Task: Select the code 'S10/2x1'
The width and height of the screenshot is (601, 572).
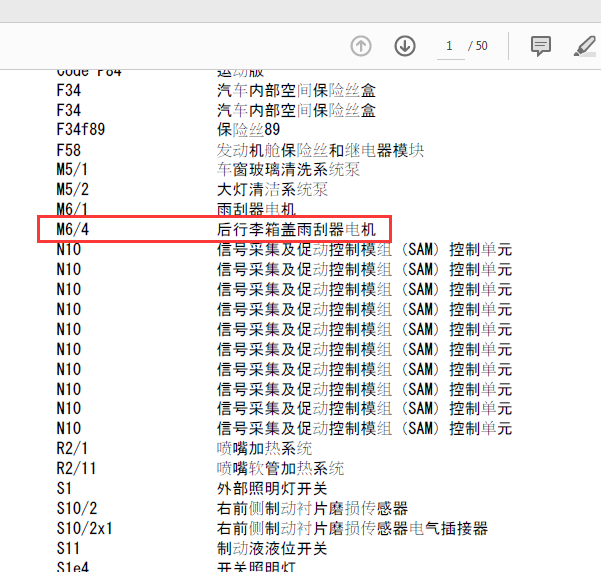Action: click(84, 528)
